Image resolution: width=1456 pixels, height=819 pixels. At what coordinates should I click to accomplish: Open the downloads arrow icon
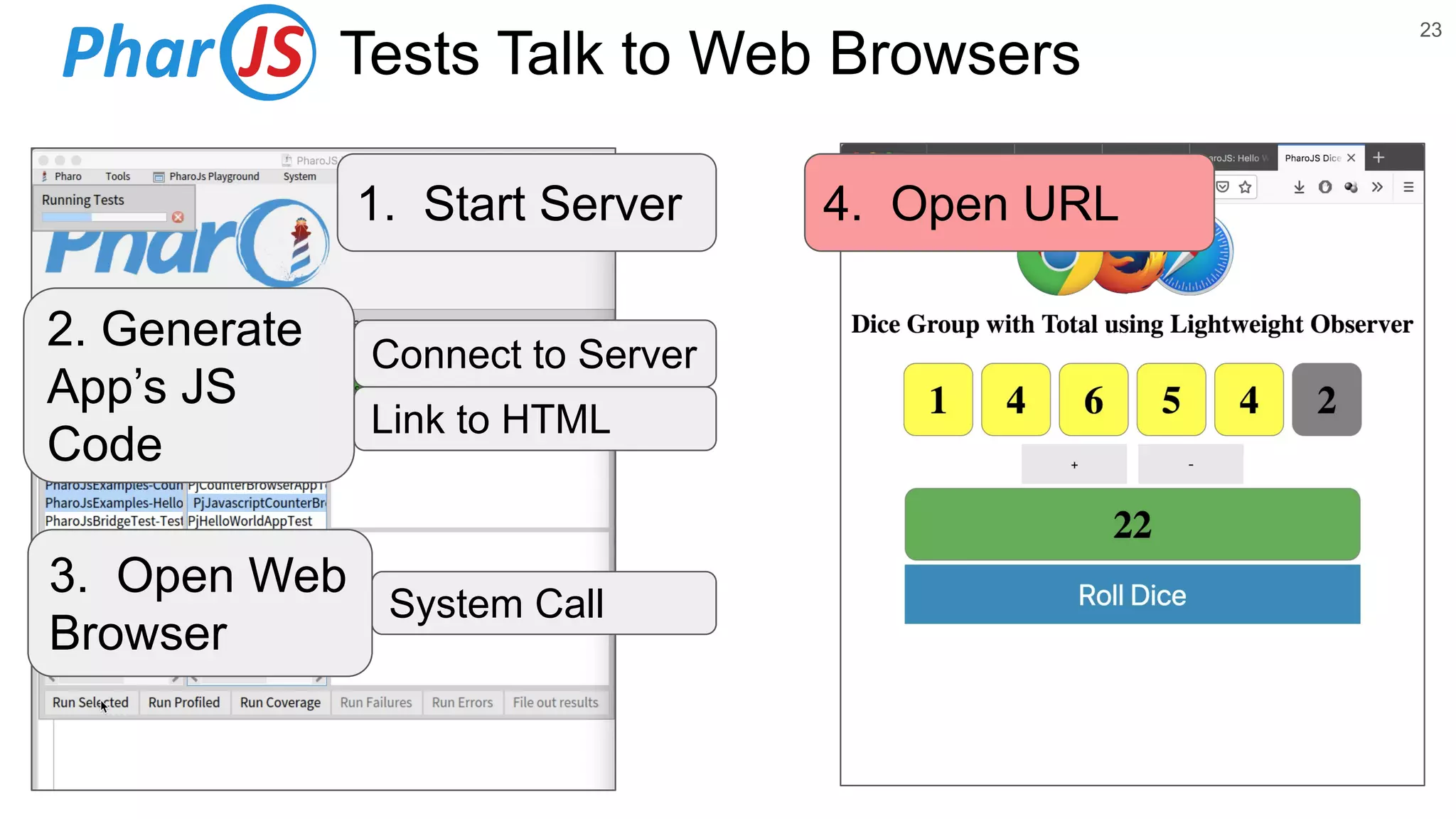tap(1299, 187)
